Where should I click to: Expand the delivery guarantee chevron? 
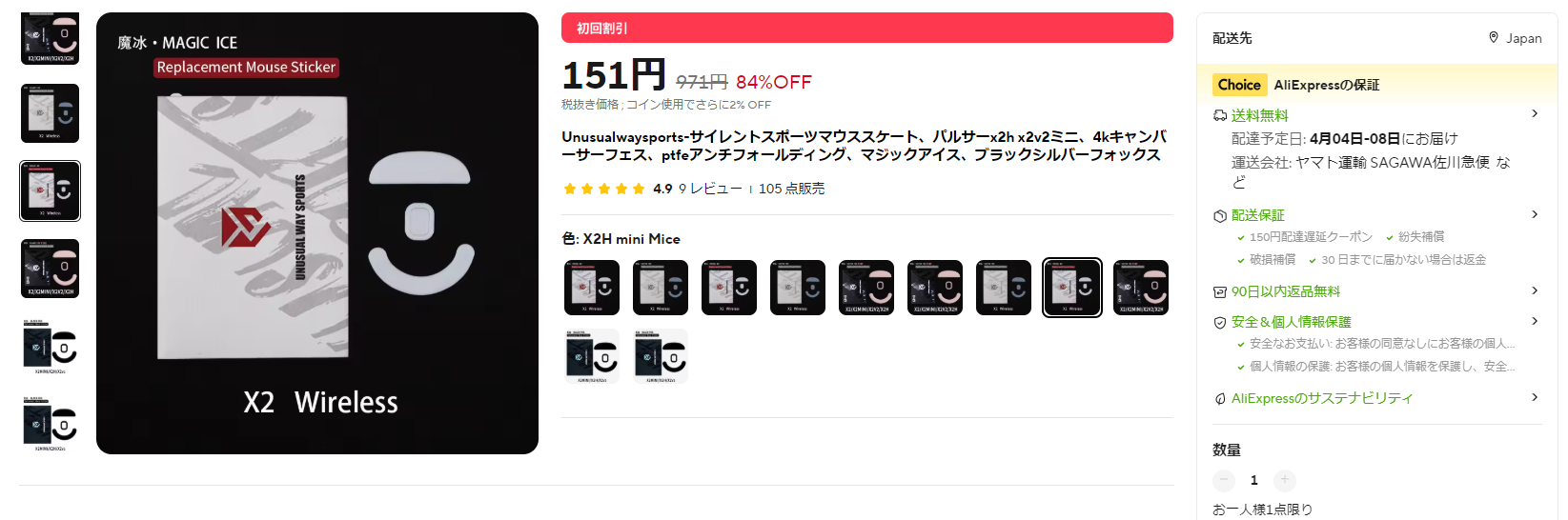pyautogui.click(x=1535, y=214)
